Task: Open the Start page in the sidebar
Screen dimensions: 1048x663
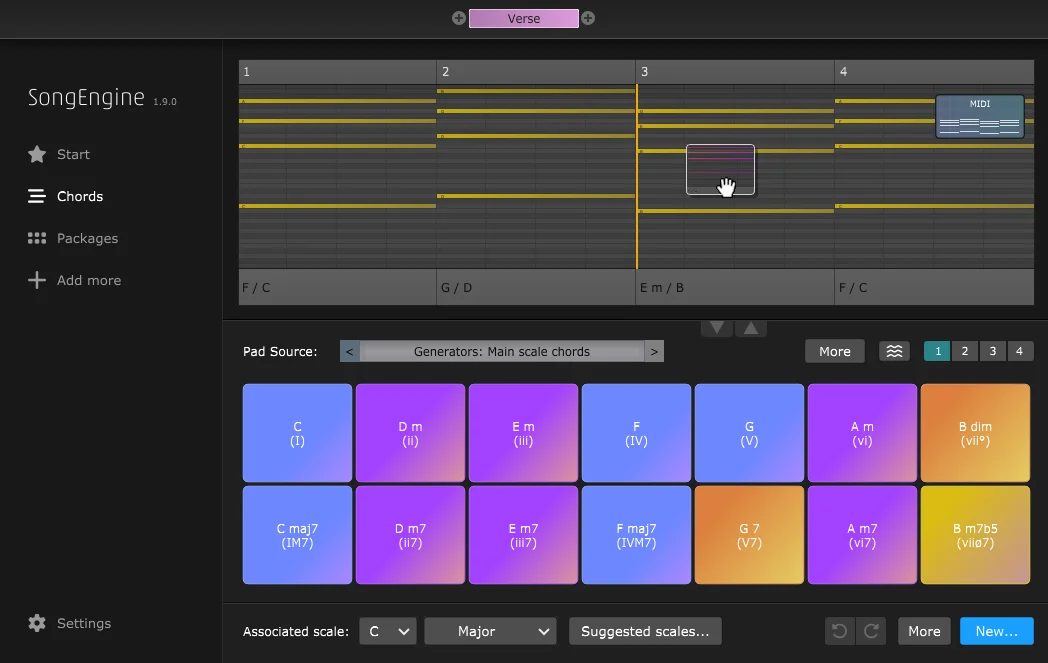Action: tap(73, 154)
